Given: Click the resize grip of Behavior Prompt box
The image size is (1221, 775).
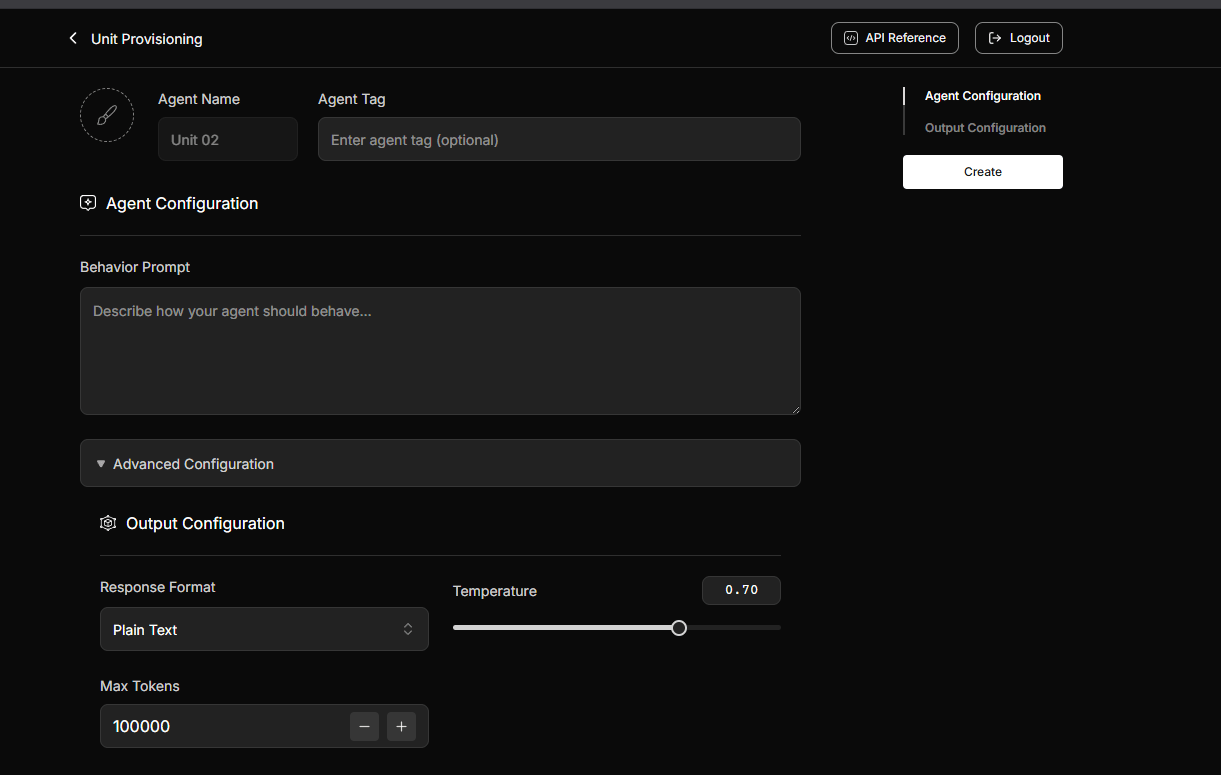Looking at the screenshot, I should [795, 409].
